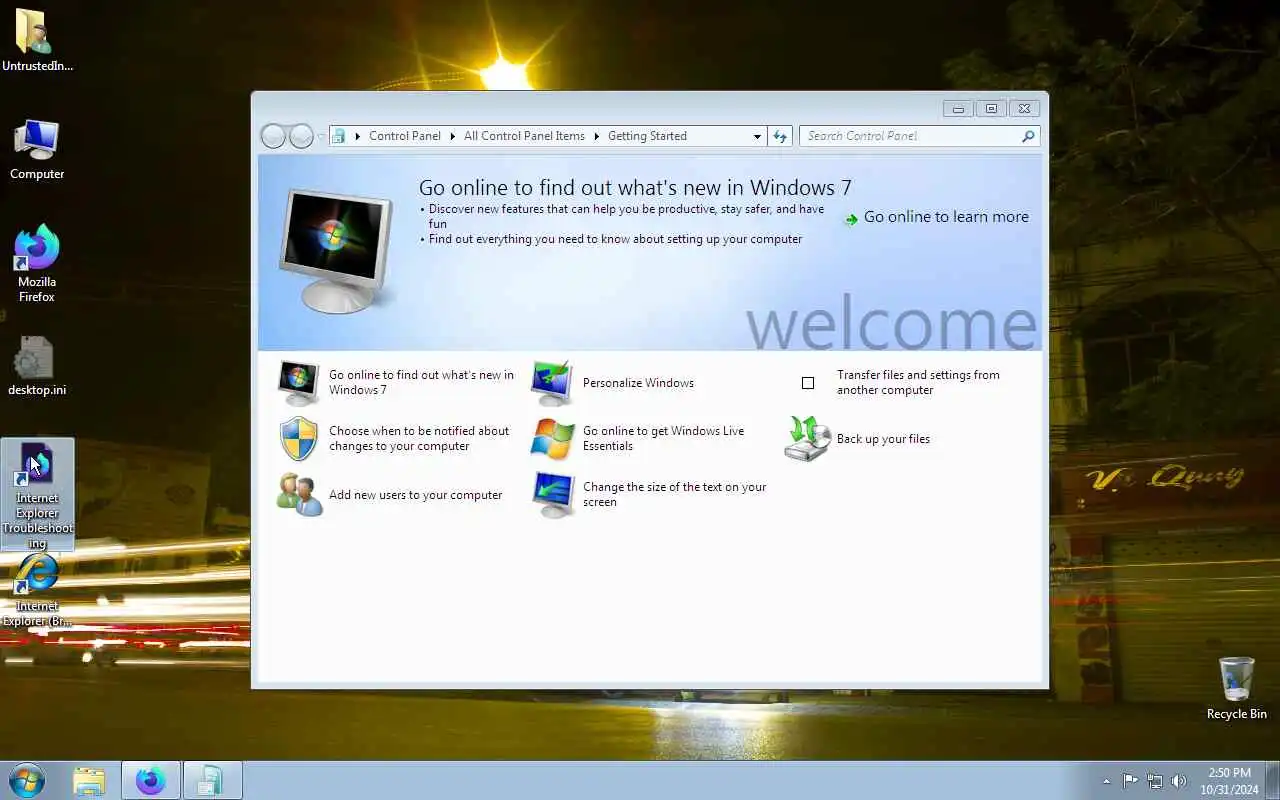The width and height of the screenshot is (1280, 800).
Task: Expand the root breadcrumb arrow before Control Panel
Action: pyautogui.click(x=357, y=136)
